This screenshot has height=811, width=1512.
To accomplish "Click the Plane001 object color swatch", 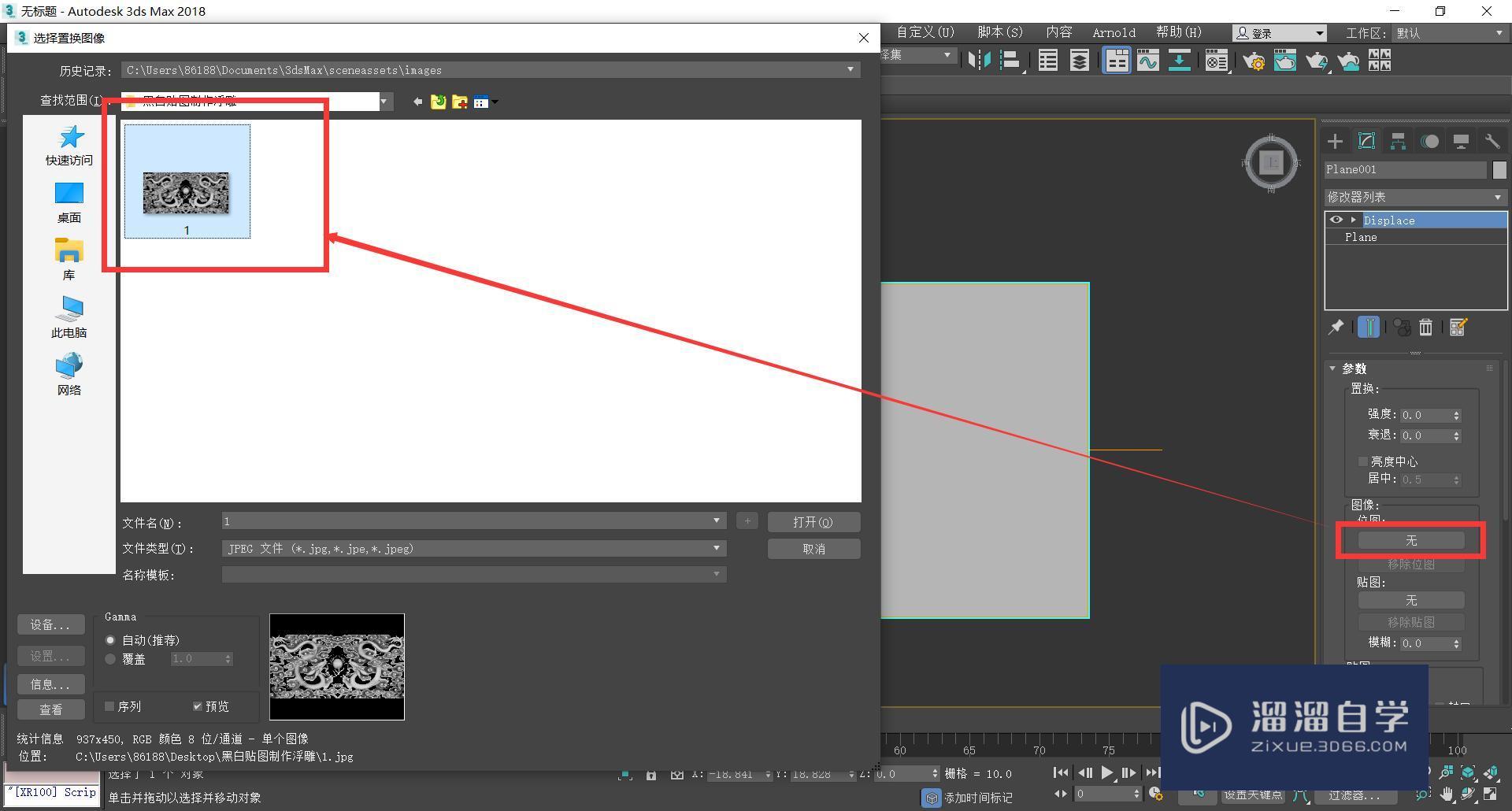I will click(1499, 169).
